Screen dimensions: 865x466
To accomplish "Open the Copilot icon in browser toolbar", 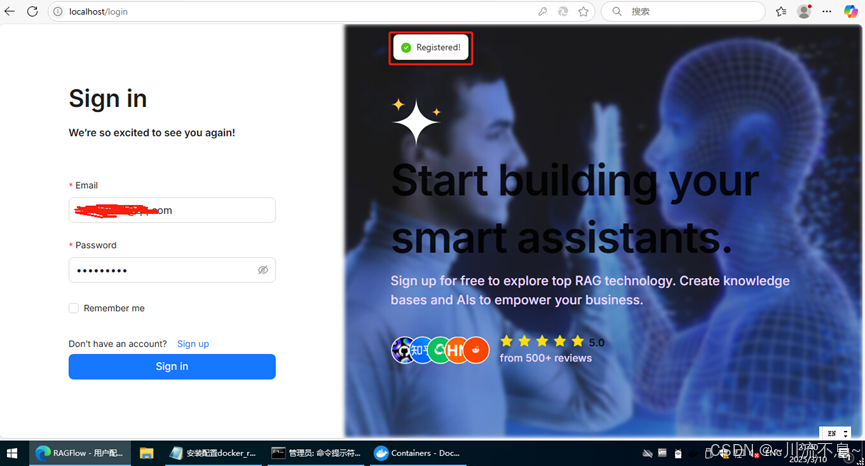I will 851,11.
